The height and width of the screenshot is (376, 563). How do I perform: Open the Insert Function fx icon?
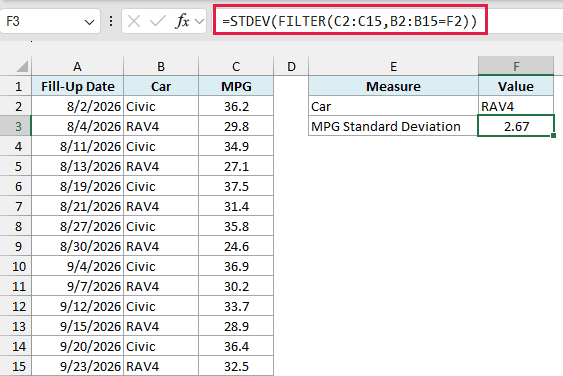[182, 22]
